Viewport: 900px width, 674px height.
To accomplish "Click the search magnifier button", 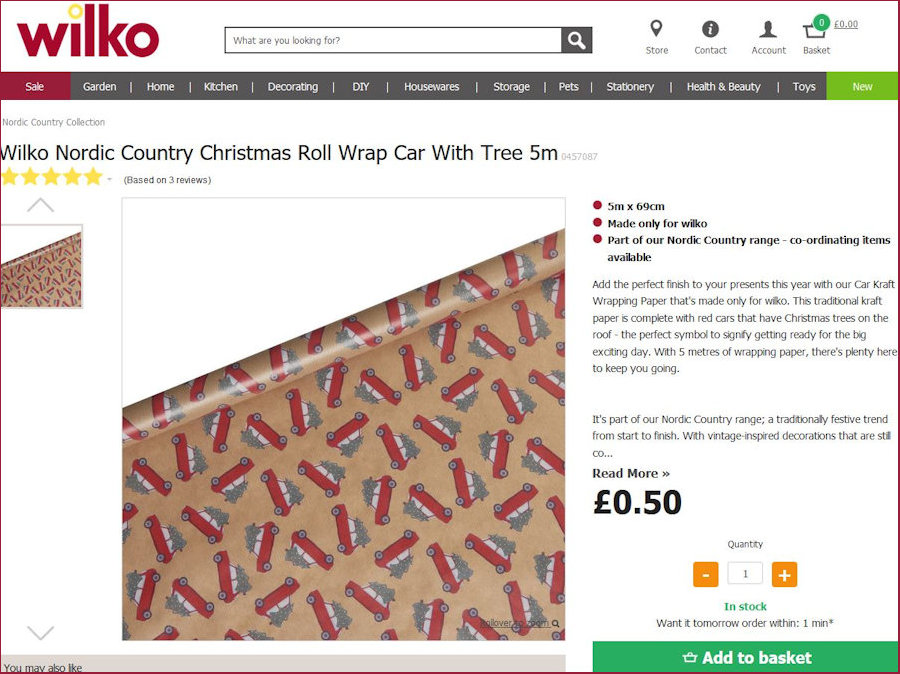I will 576,41.
